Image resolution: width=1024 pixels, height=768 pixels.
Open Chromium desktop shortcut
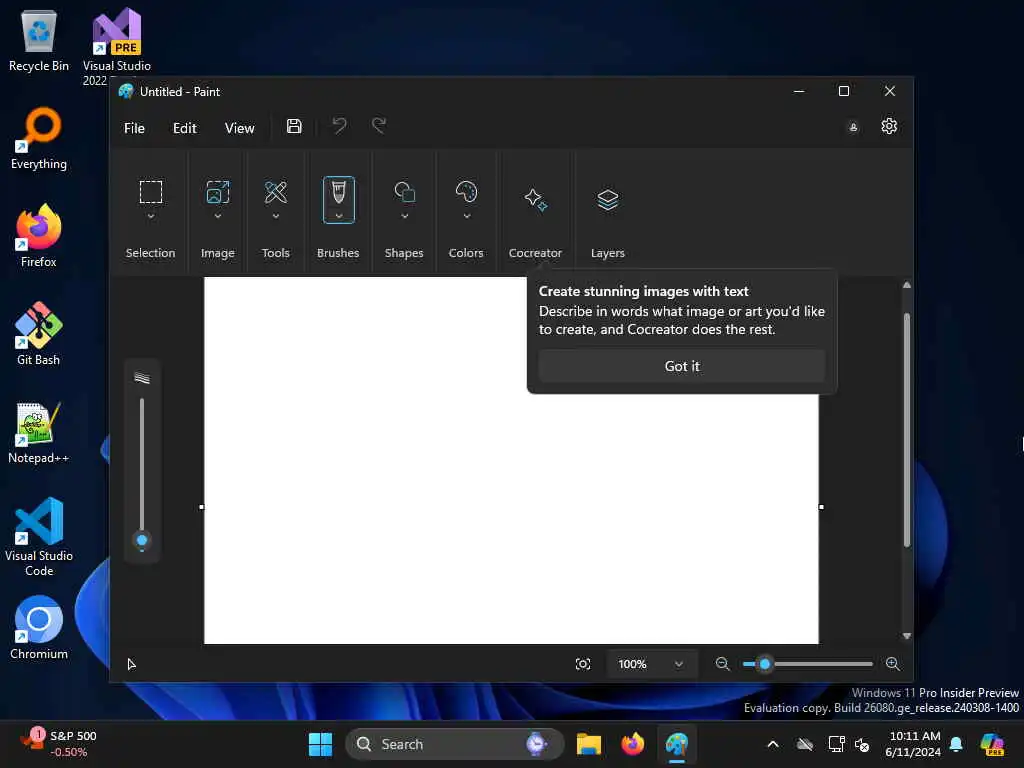click(x=39, y=628)
